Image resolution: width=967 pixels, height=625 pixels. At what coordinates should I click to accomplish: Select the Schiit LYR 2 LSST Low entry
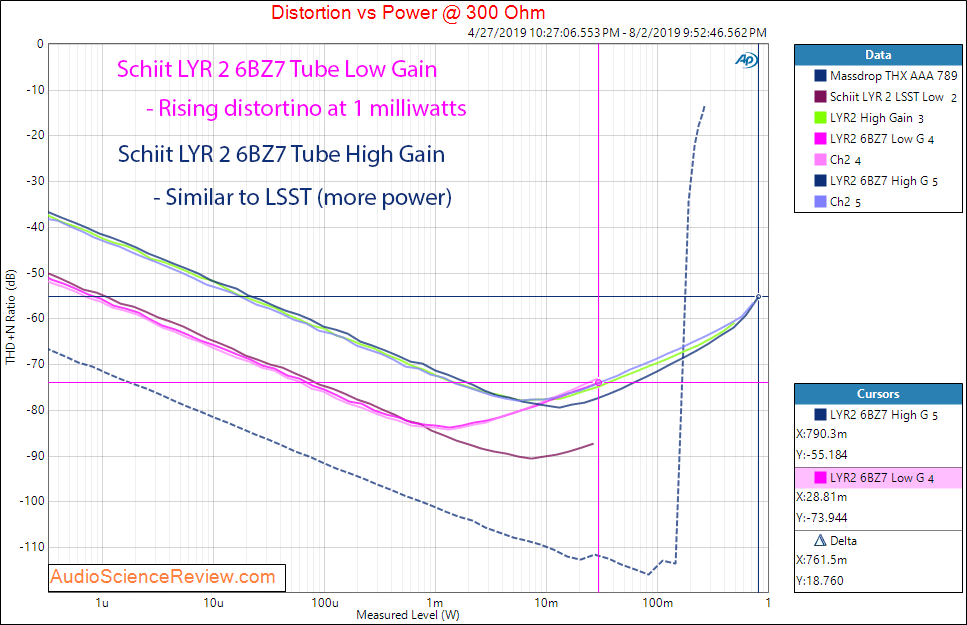(892, 97)
